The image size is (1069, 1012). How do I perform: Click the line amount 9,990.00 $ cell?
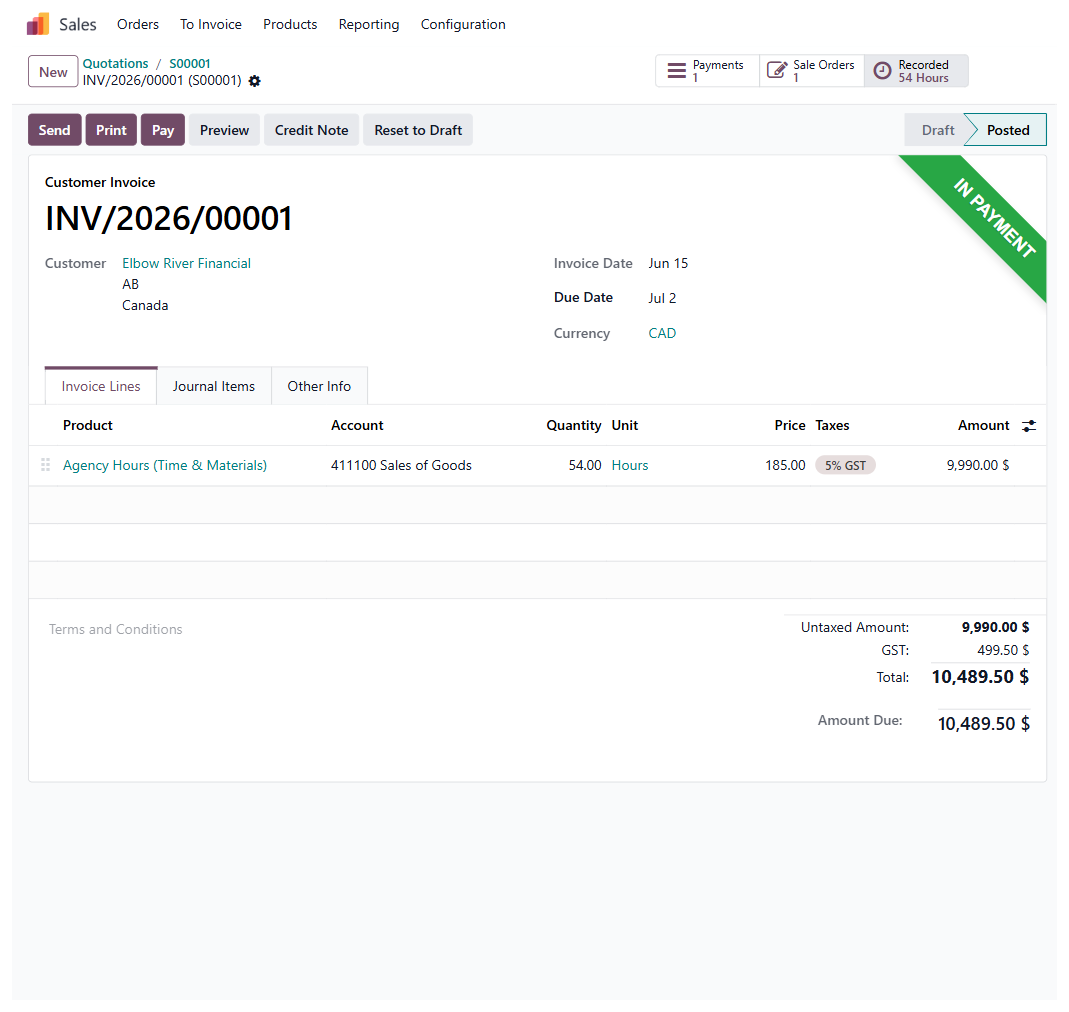(978, 465)
